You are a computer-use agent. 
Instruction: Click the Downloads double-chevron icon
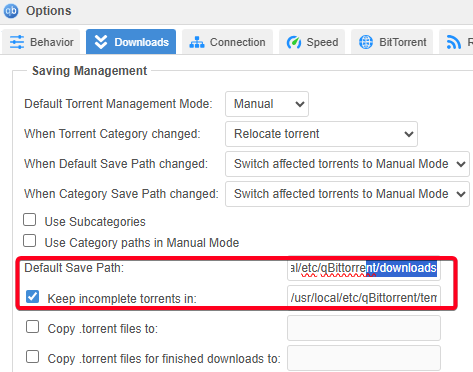(101, 42)
